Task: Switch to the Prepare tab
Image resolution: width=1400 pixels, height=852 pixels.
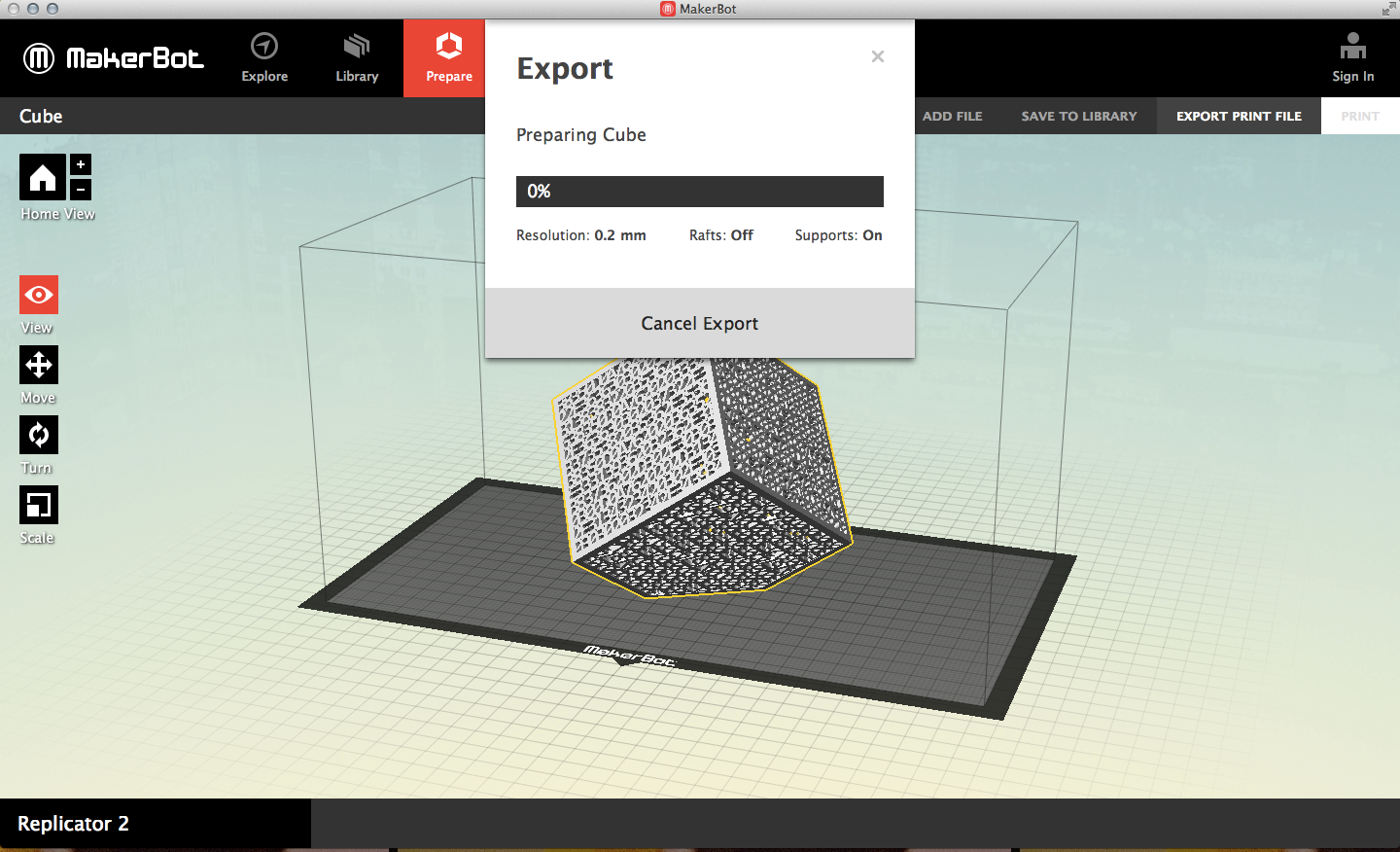Action: pos(447,57)
